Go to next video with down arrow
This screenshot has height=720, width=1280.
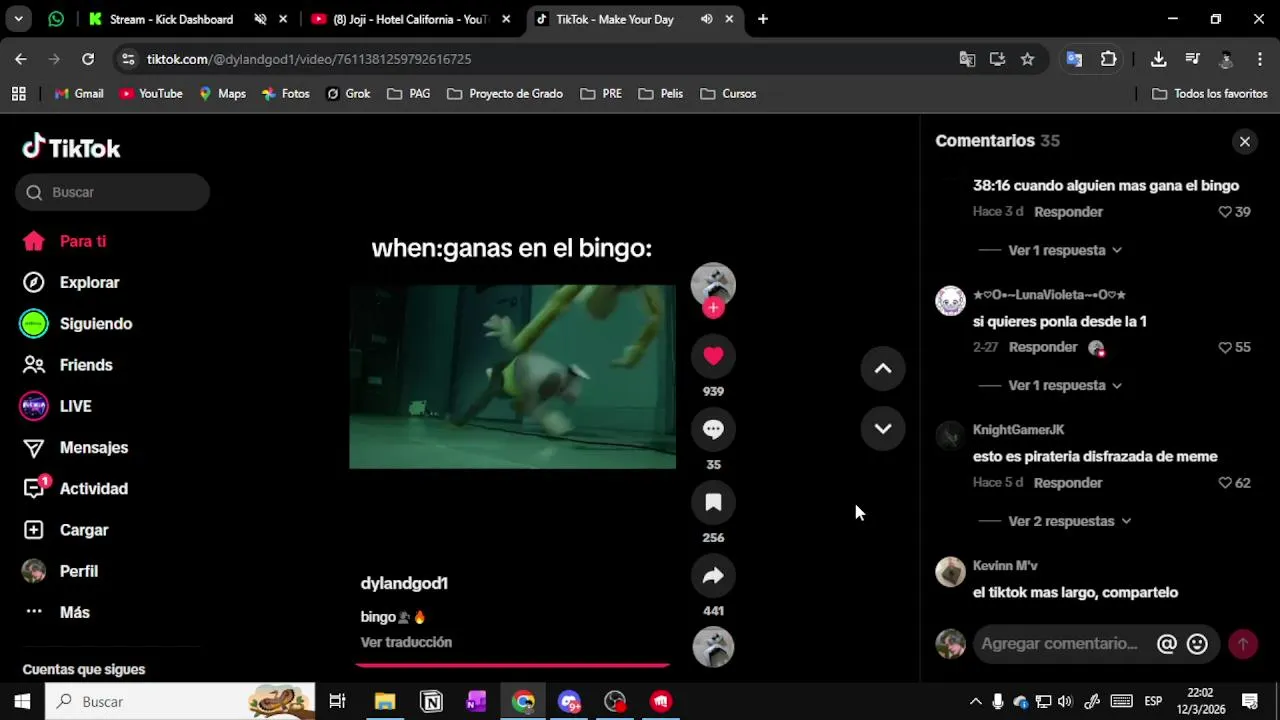pos(883,428)
